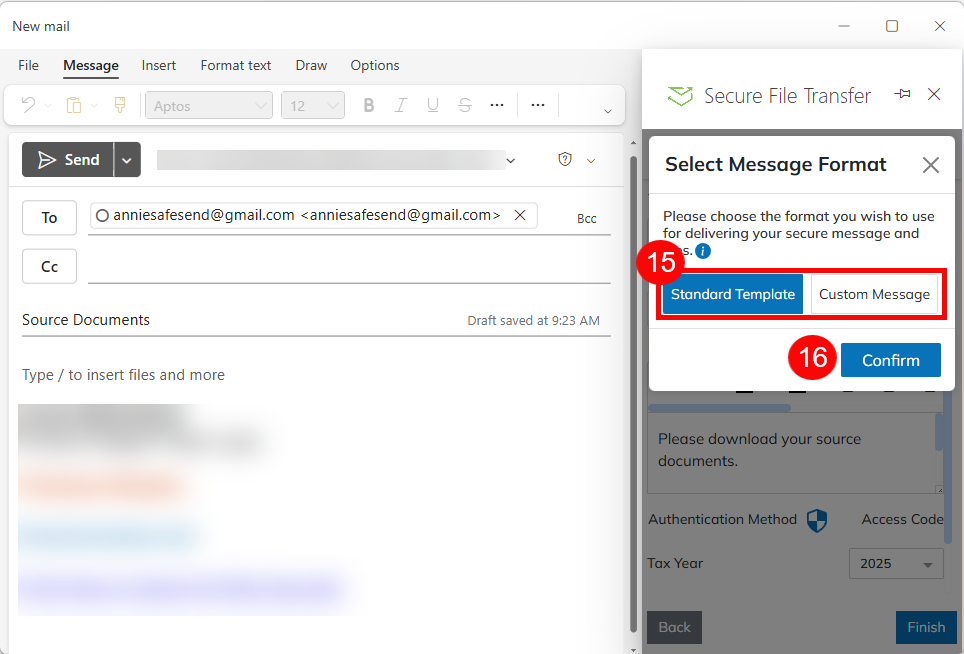Select the Standard Template format
The width and height of the screenshot is (964, 654).
pyautogui.click(x=733, y=295)
